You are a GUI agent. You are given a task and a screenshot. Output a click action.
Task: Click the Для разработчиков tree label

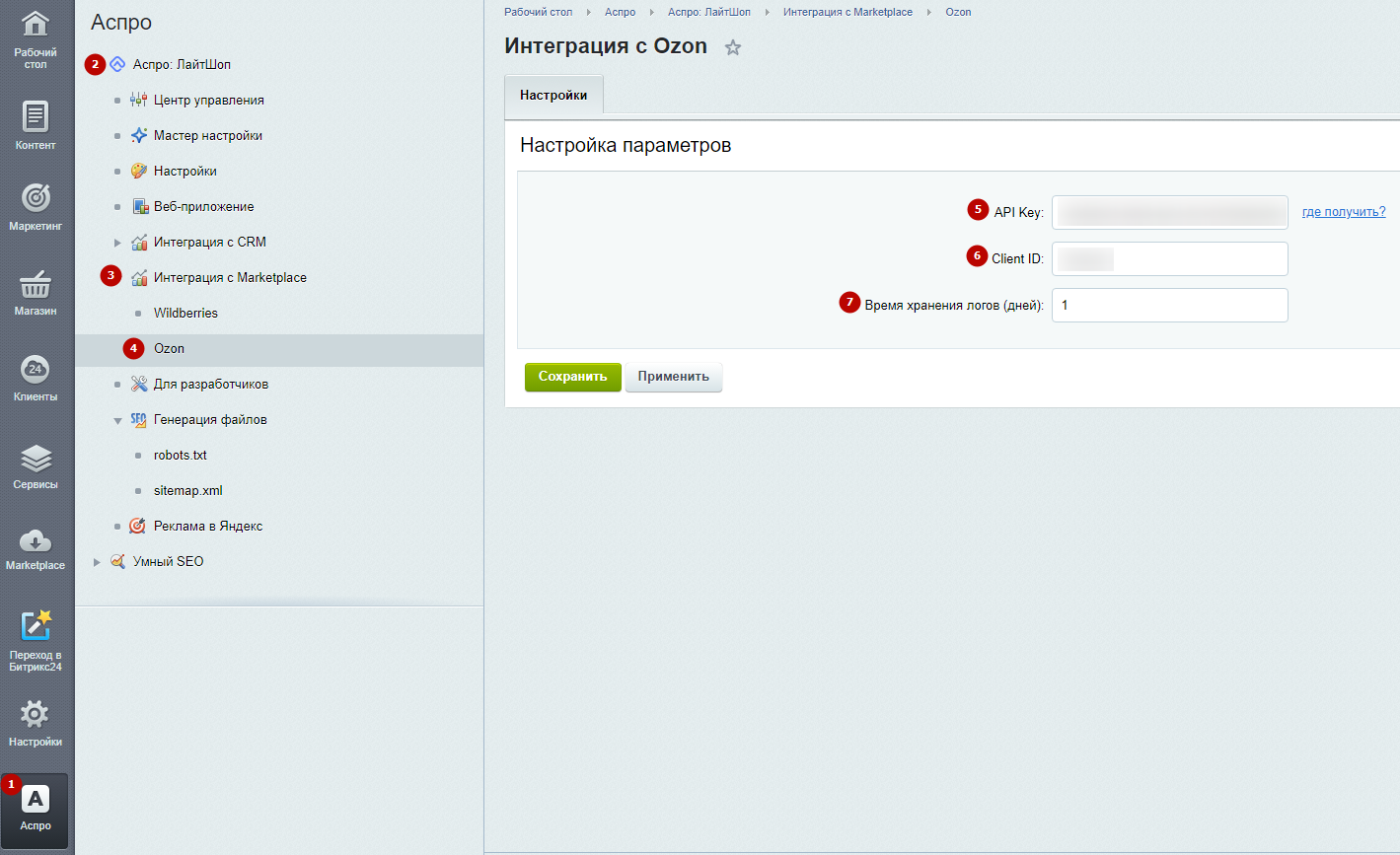[211, 385]
